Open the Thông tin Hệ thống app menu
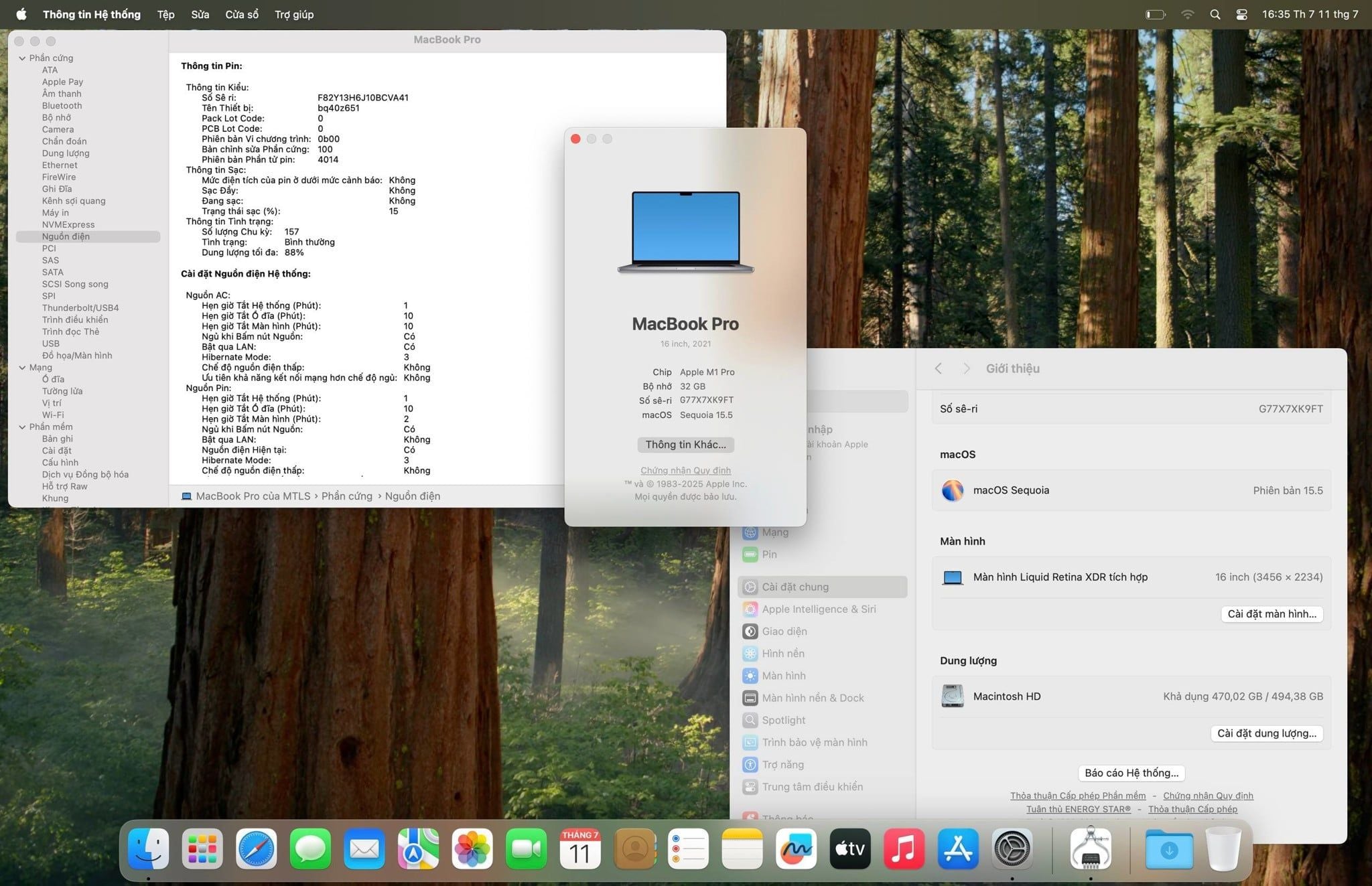The width and height of the screenshot is (1372, 886). (92, 14)
